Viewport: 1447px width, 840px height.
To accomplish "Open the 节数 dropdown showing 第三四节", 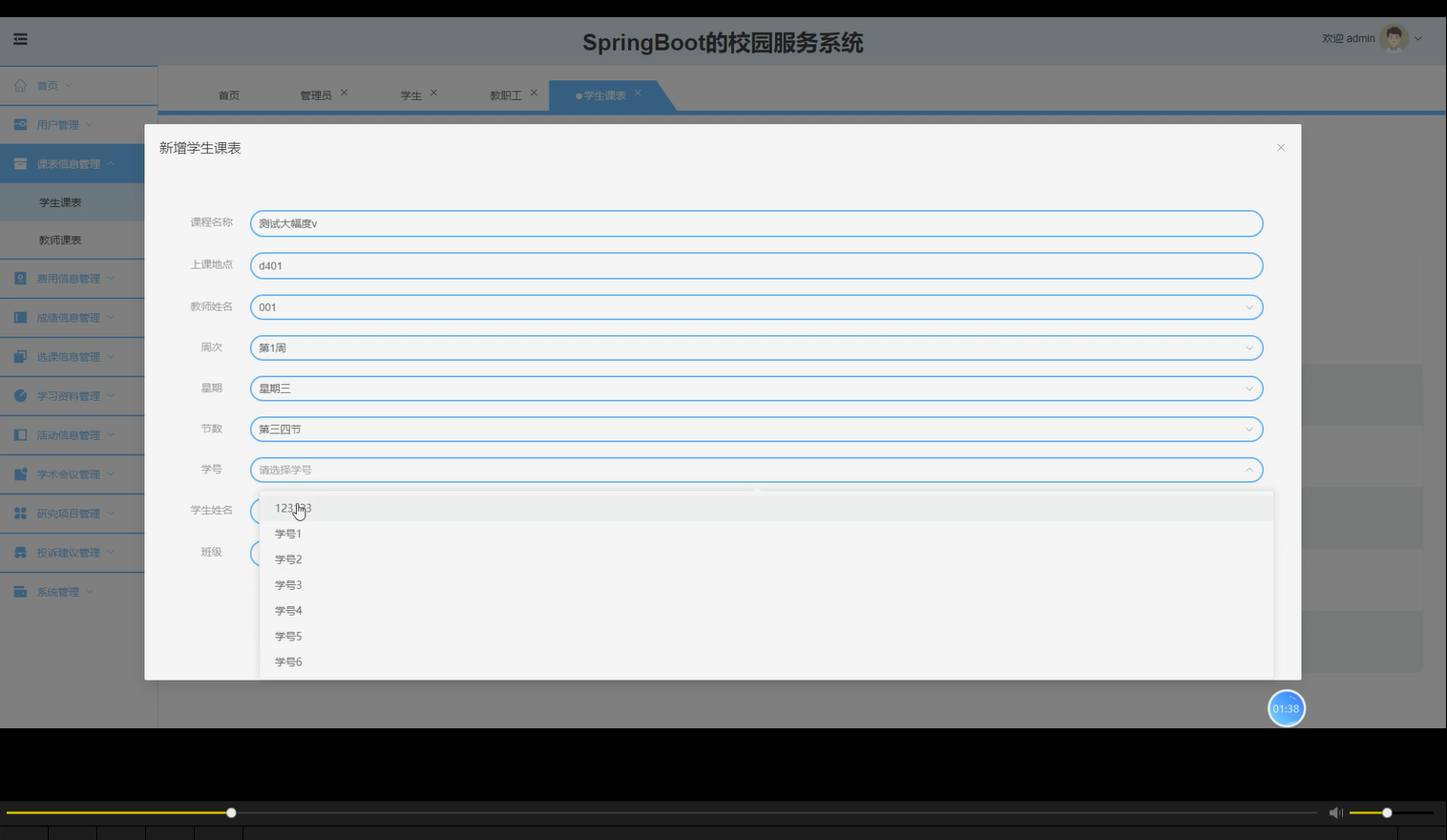I will [756, 430].
